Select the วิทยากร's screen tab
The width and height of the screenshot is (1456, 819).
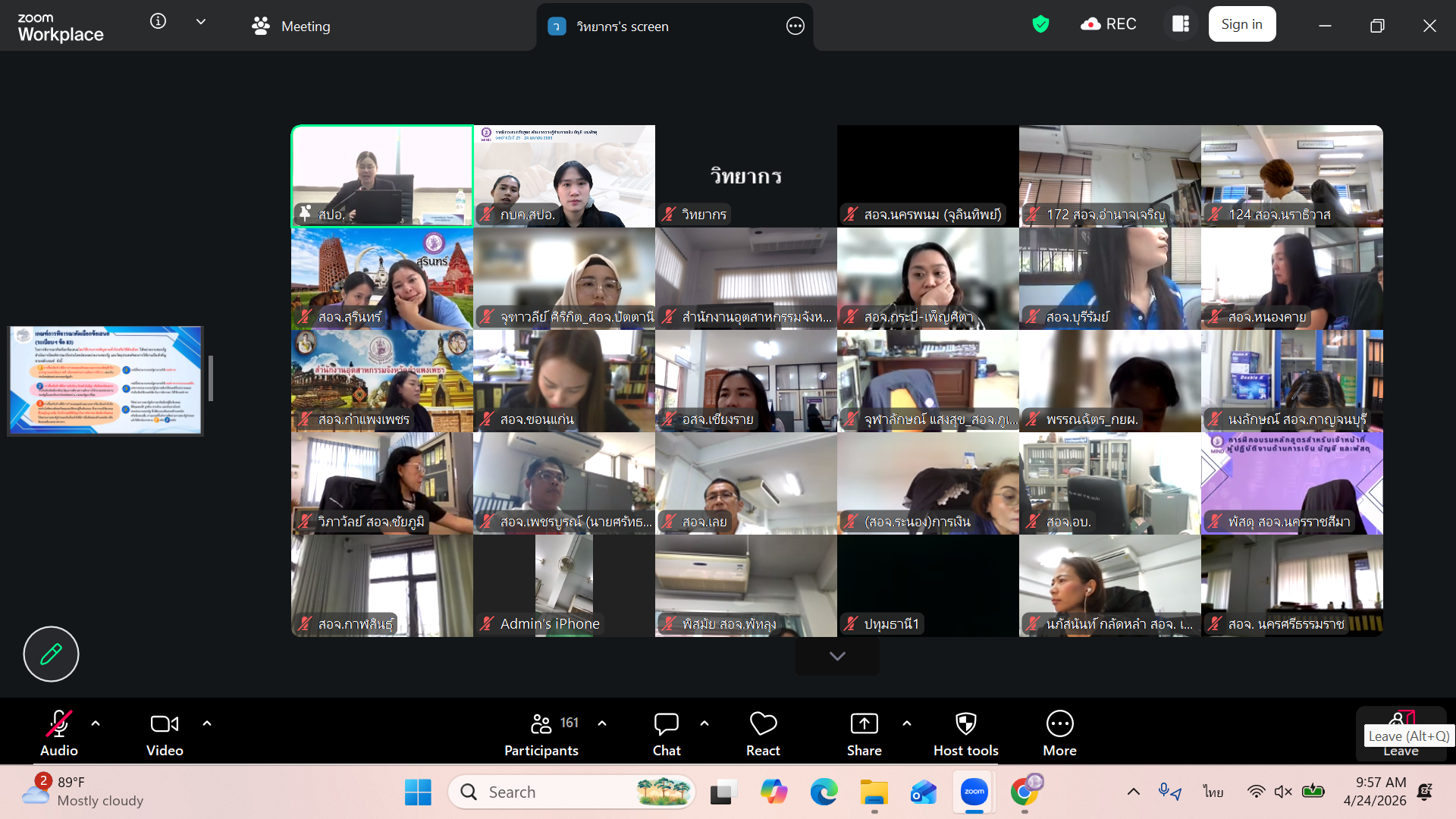pyautogui.click(x=622, y=27)
